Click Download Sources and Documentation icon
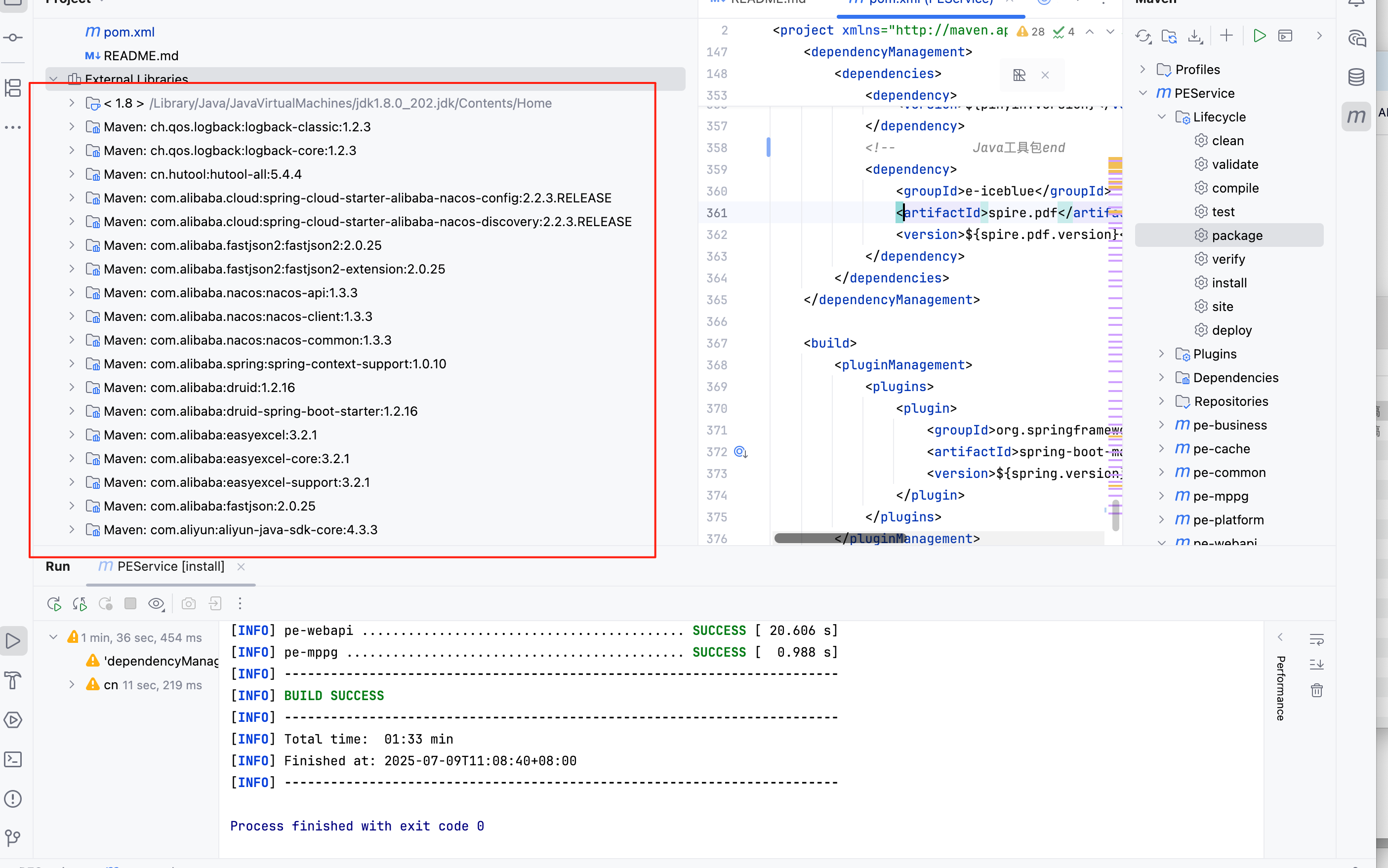This screenshot has width=1388, height=868. click(x=1195, y=36)
